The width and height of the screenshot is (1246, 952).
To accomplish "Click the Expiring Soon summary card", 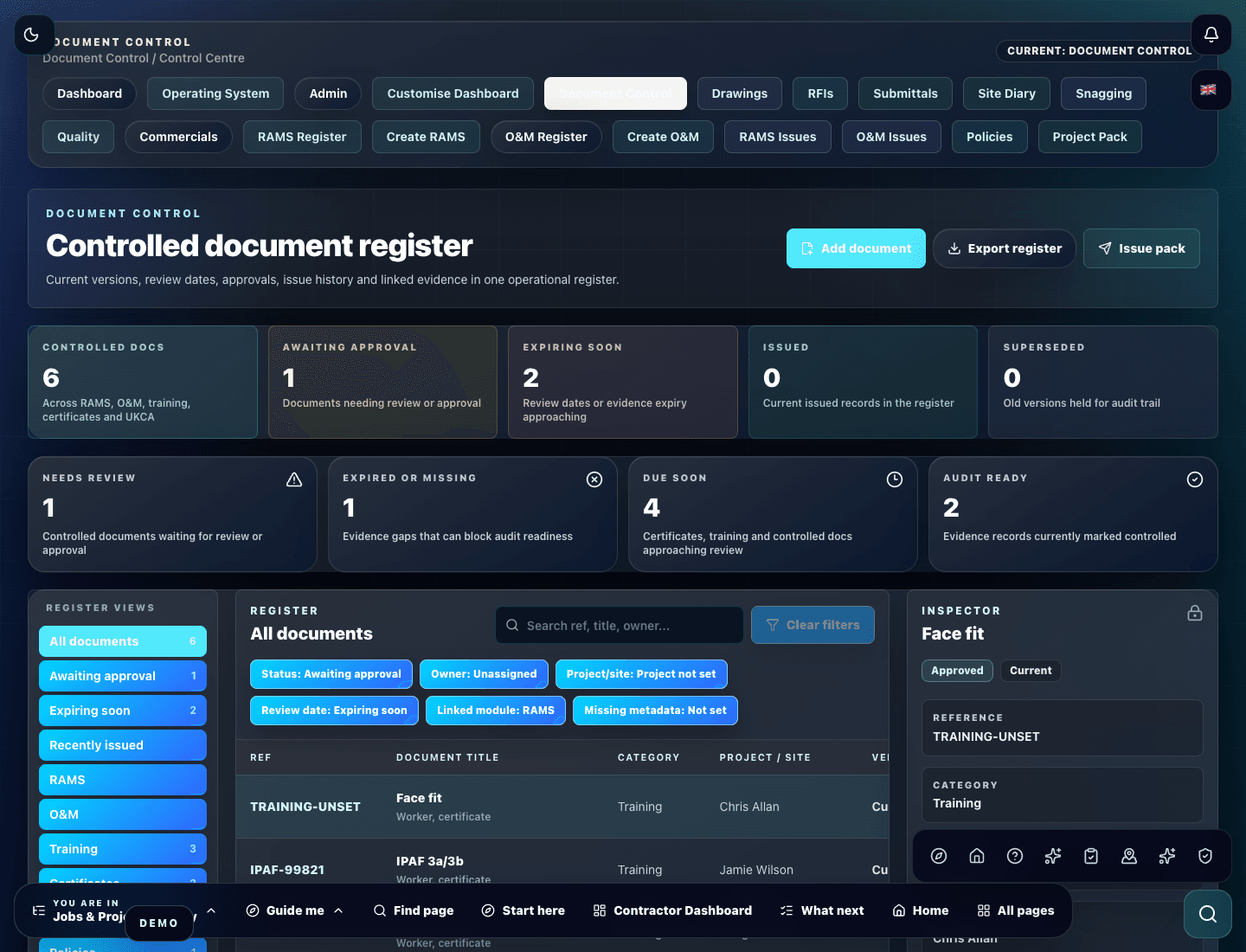I will [623, 382].
